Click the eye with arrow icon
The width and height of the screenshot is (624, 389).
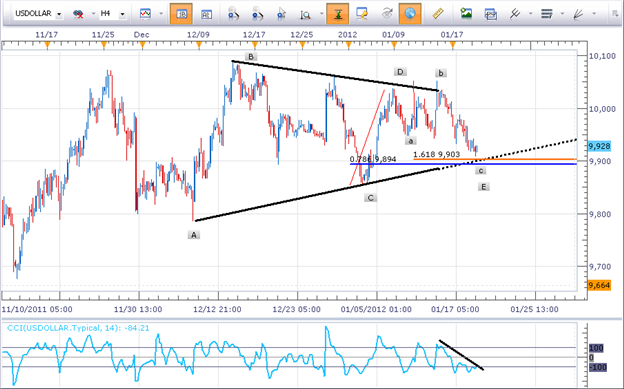[x=386, y=14]
